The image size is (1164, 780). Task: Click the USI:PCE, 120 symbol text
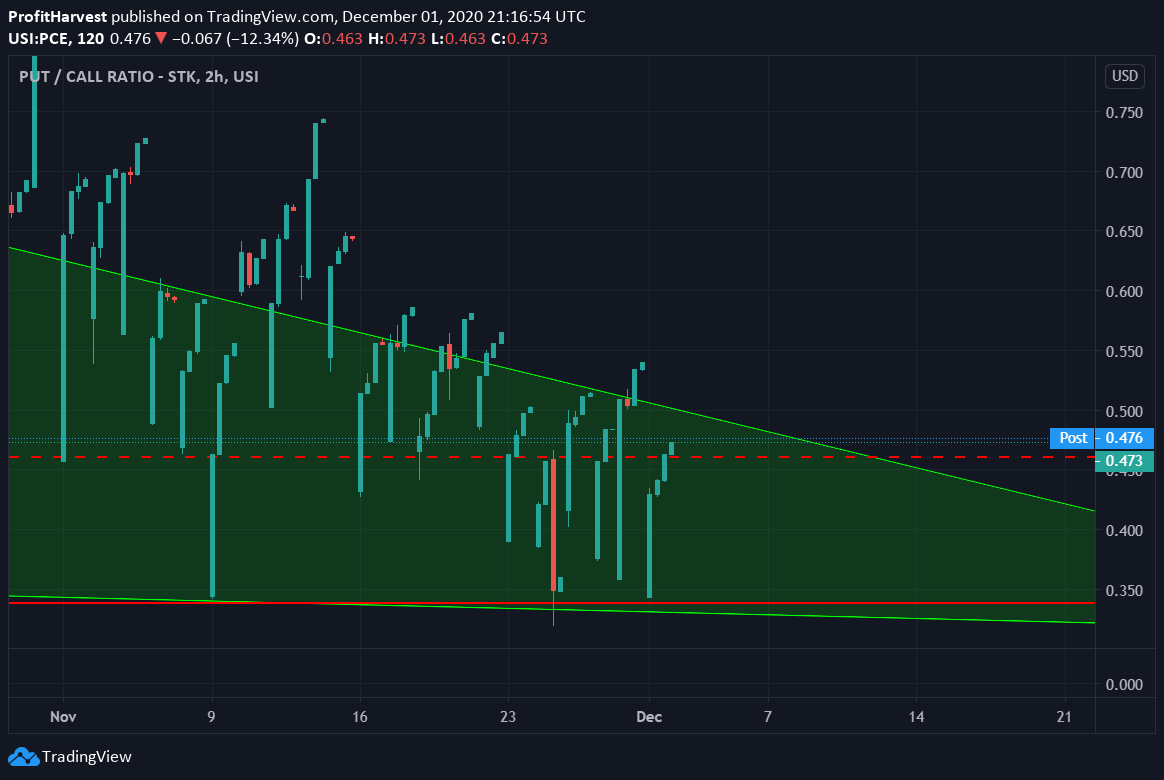56,39
